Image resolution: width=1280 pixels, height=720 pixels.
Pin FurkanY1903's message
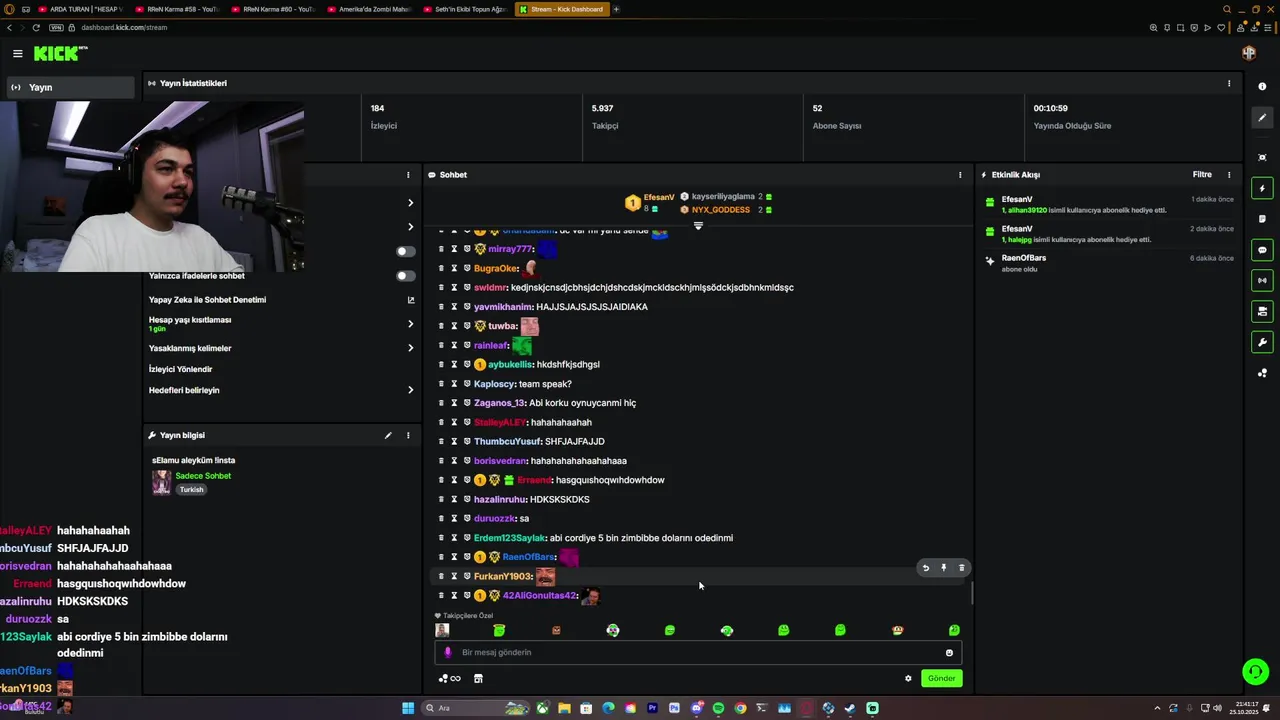tap(943, 568)
